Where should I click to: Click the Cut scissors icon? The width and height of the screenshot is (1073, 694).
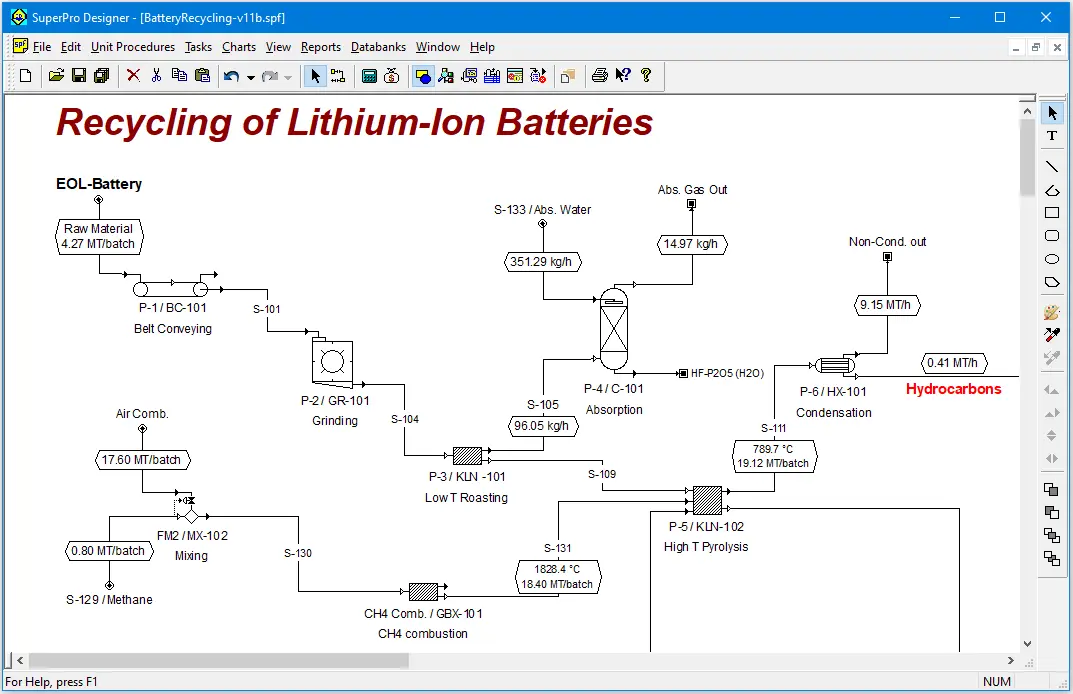[x=156, y=75]
